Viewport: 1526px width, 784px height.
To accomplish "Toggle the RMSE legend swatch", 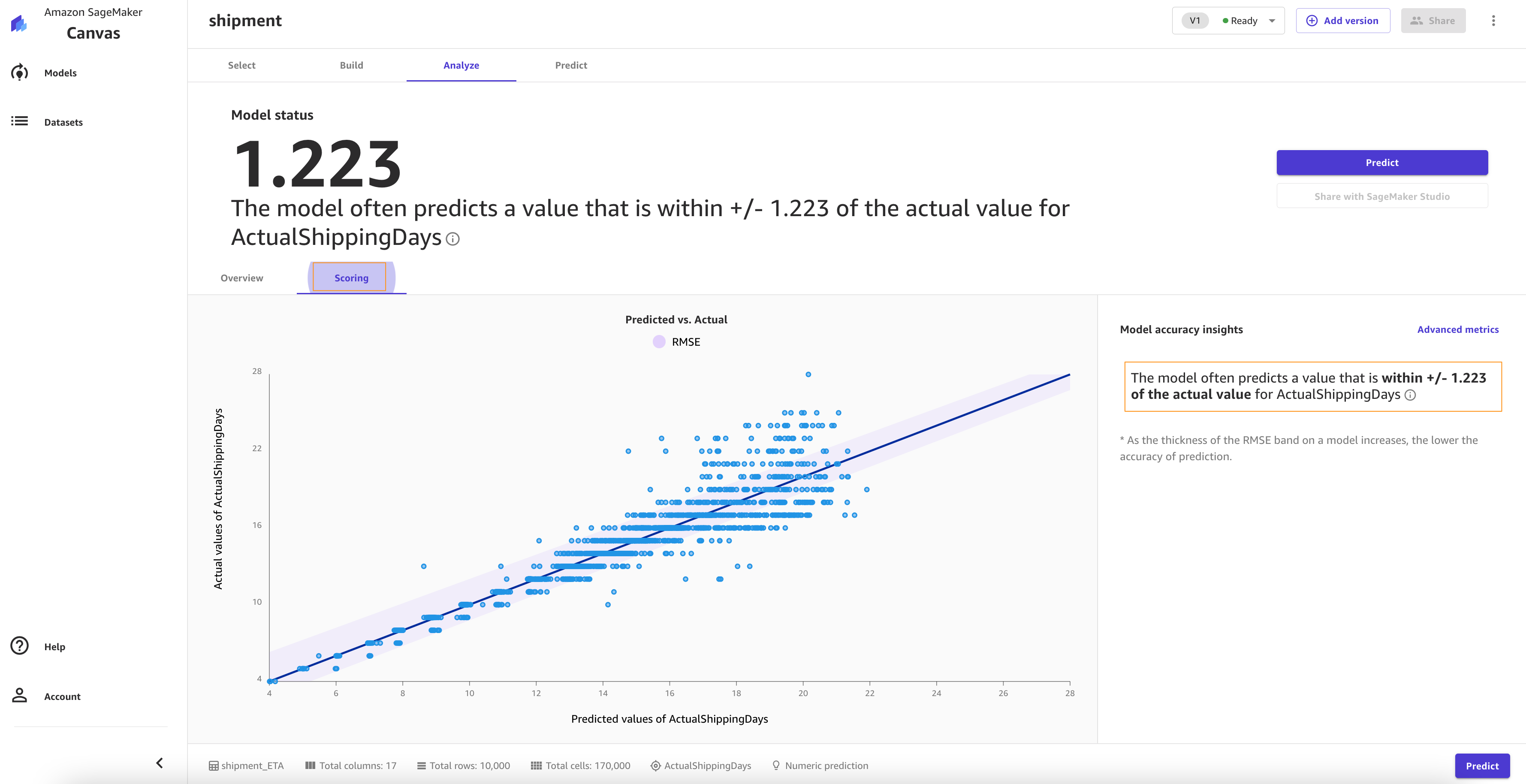I will click(x=659, y=342).
